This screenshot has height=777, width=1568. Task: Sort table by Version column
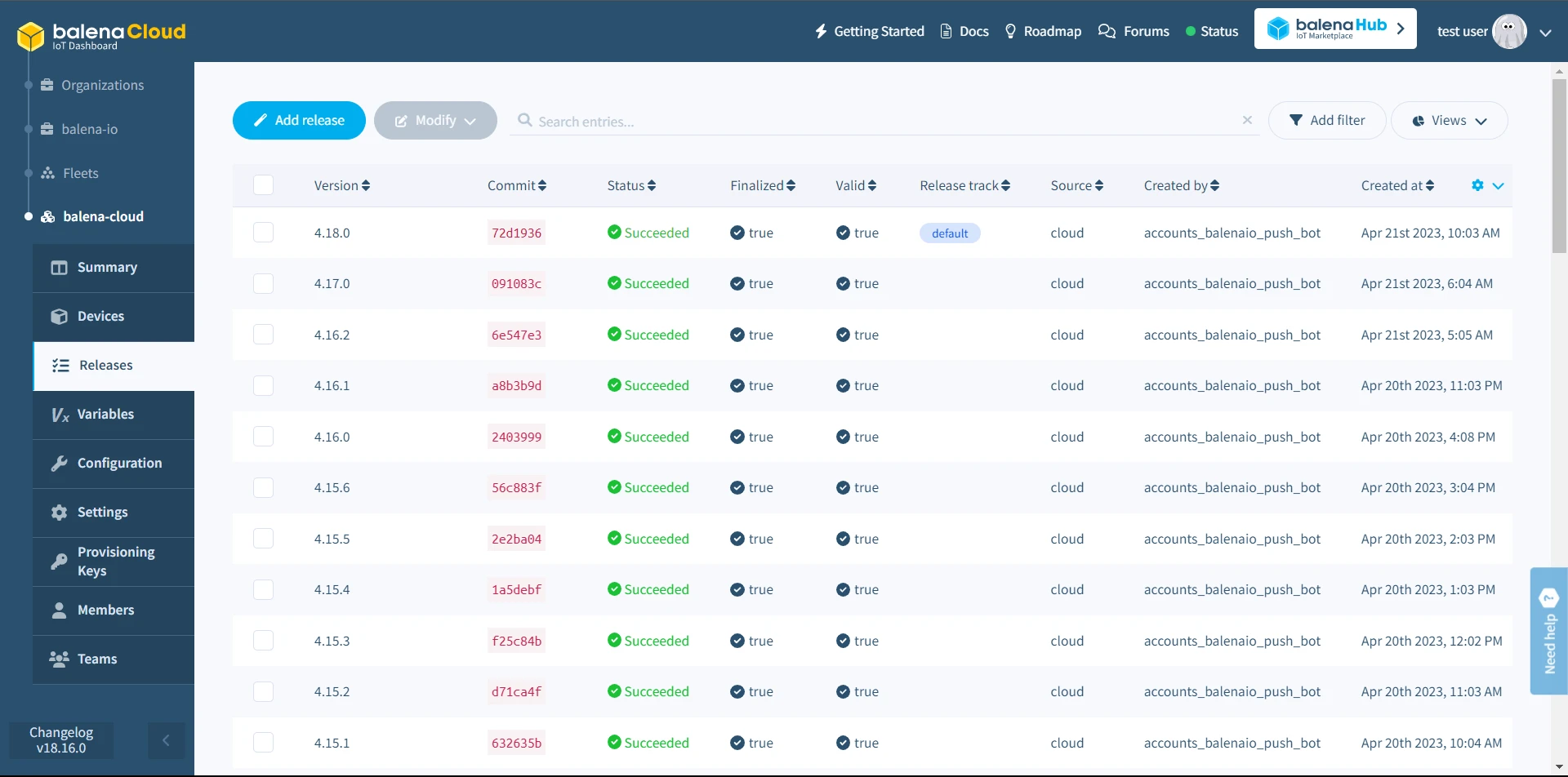[341, 185]
